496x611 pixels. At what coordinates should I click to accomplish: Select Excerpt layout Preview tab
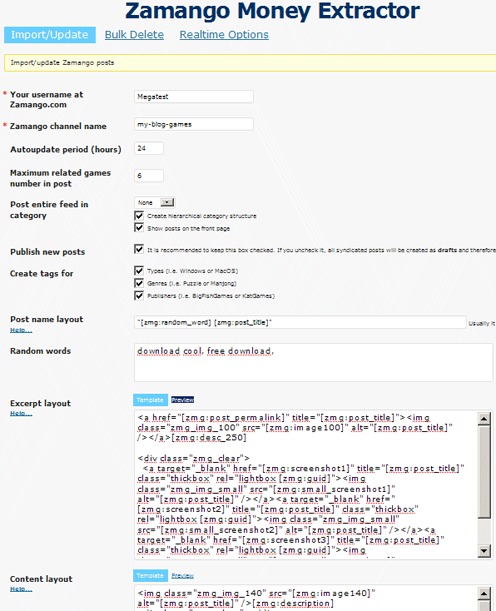pyautogui.click(x=182, y=400)
